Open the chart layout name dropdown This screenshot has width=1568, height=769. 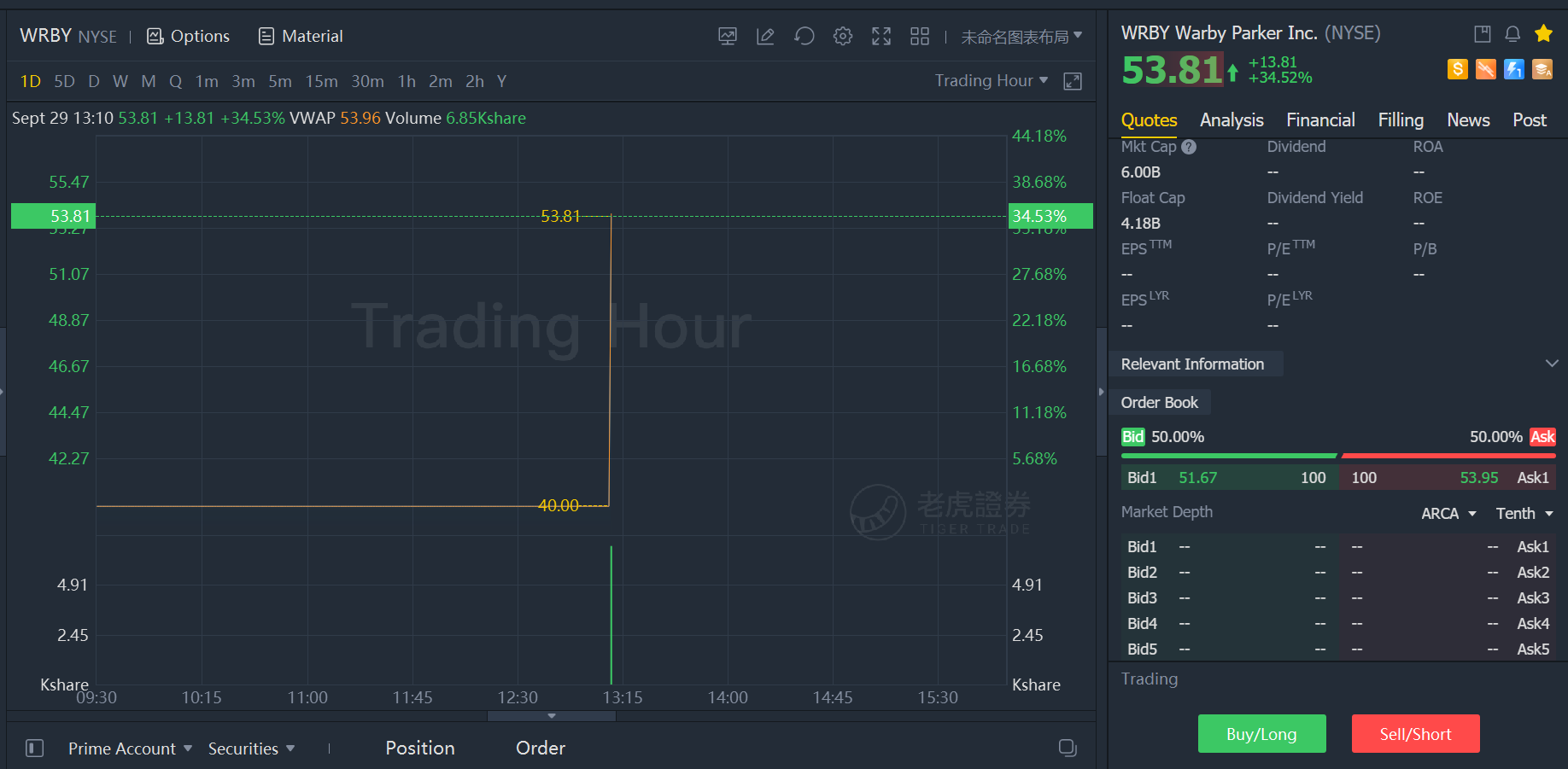[1021, 37]
